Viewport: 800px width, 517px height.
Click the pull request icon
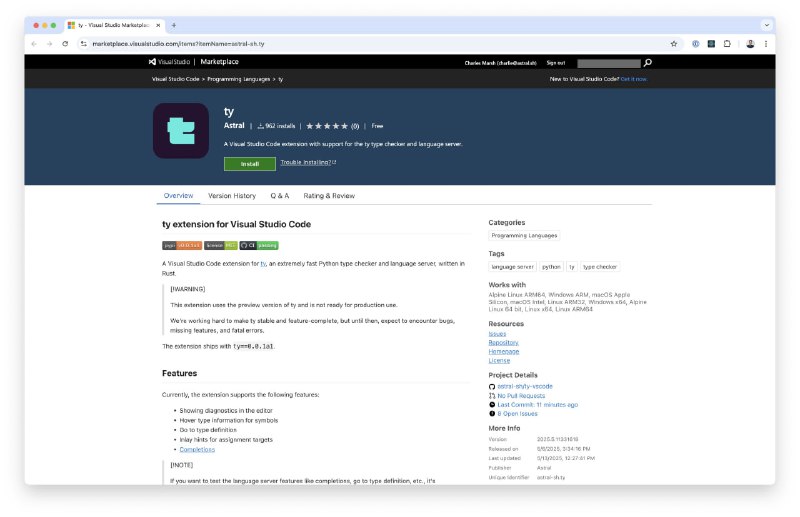492,396
